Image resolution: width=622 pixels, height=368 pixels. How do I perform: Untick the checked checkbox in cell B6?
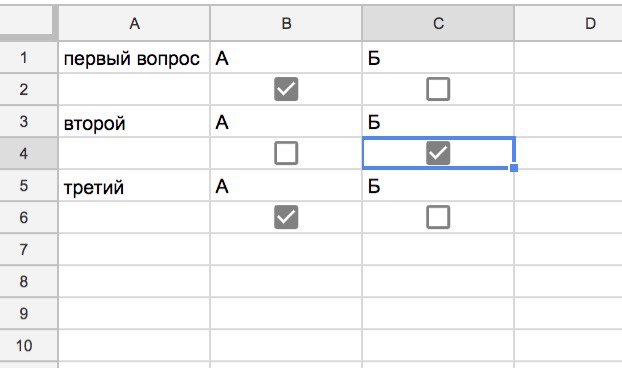pyautogui.click(x=286, y=217)
